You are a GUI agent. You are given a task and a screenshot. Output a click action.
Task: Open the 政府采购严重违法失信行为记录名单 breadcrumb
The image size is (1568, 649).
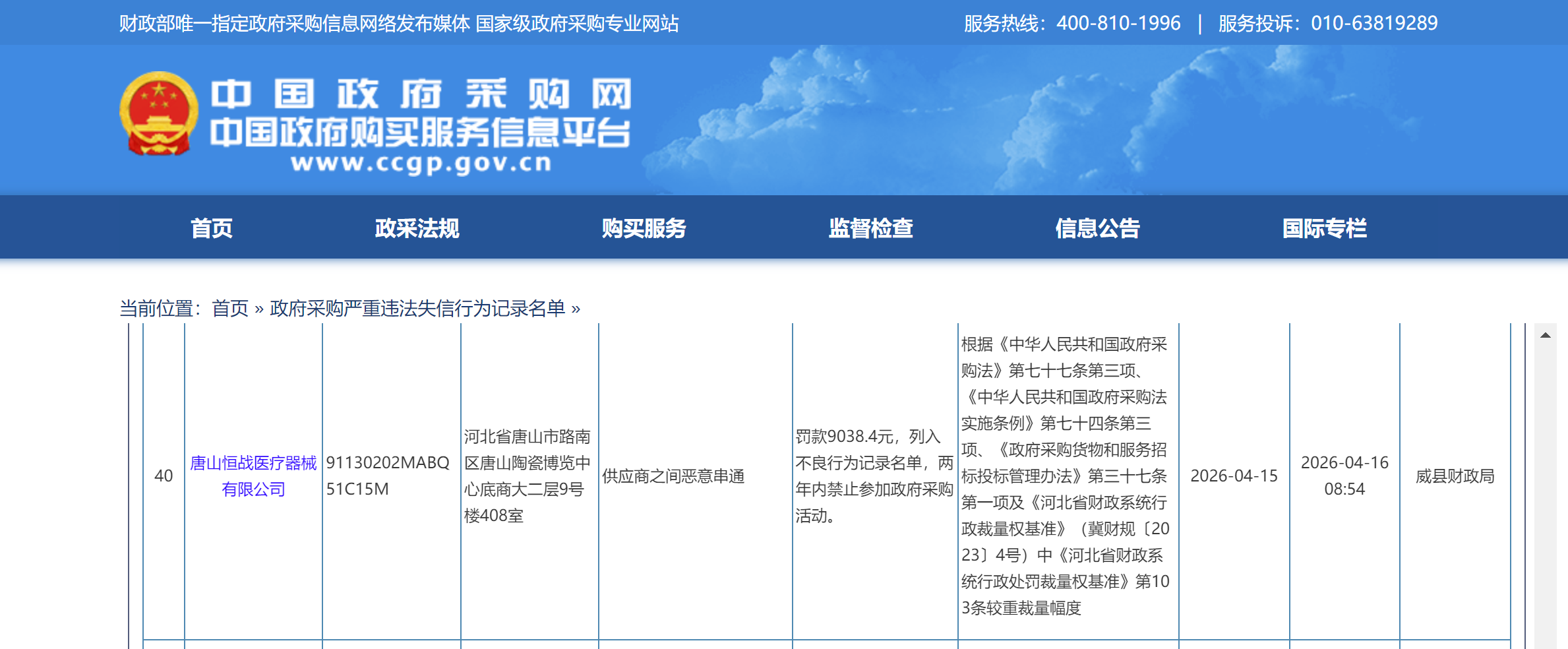(417, 308)
